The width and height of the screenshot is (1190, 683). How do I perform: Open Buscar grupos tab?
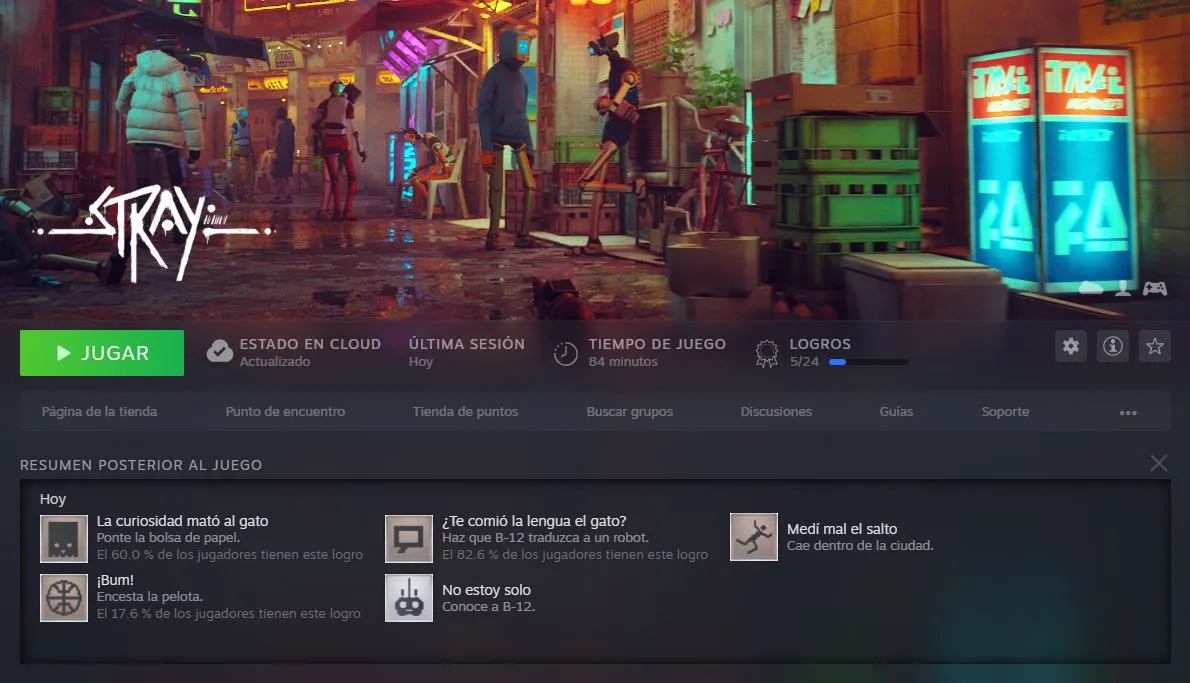[x=630, y=411]
